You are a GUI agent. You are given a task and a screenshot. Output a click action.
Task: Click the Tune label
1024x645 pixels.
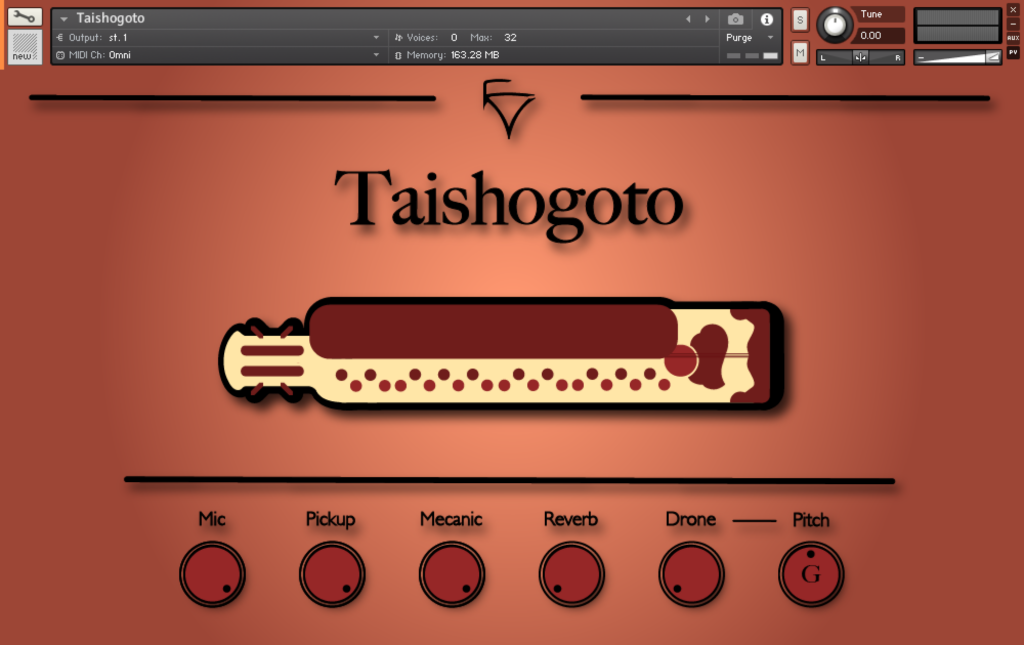871,14
